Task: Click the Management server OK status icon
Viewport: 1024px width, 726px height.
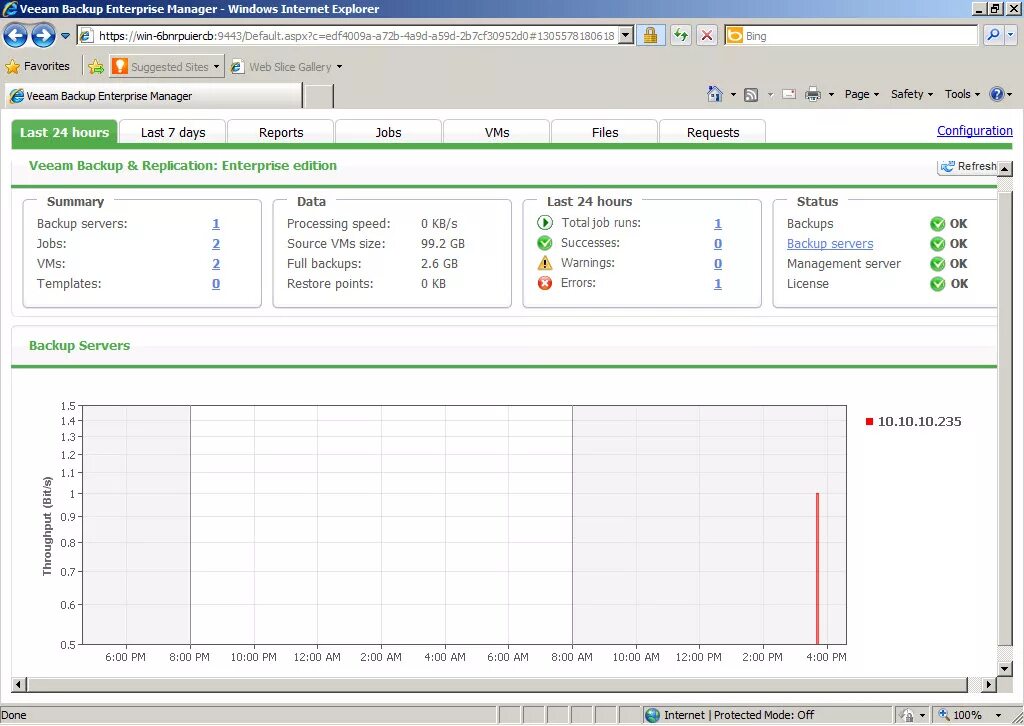Action: tap(937, 264)
